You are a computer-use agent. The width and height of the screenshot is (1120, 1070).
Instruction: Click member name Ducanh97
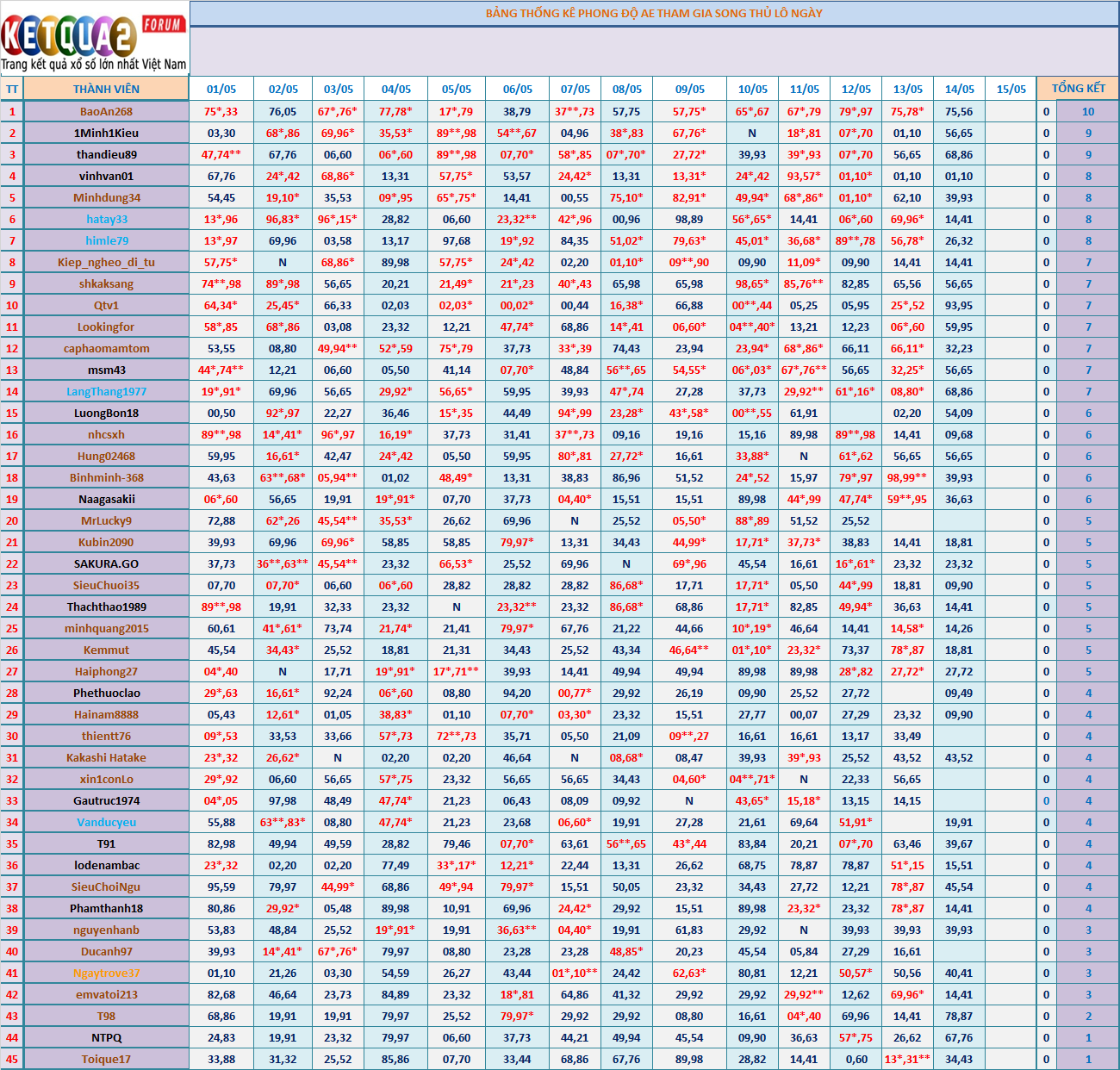click(106, 951)
